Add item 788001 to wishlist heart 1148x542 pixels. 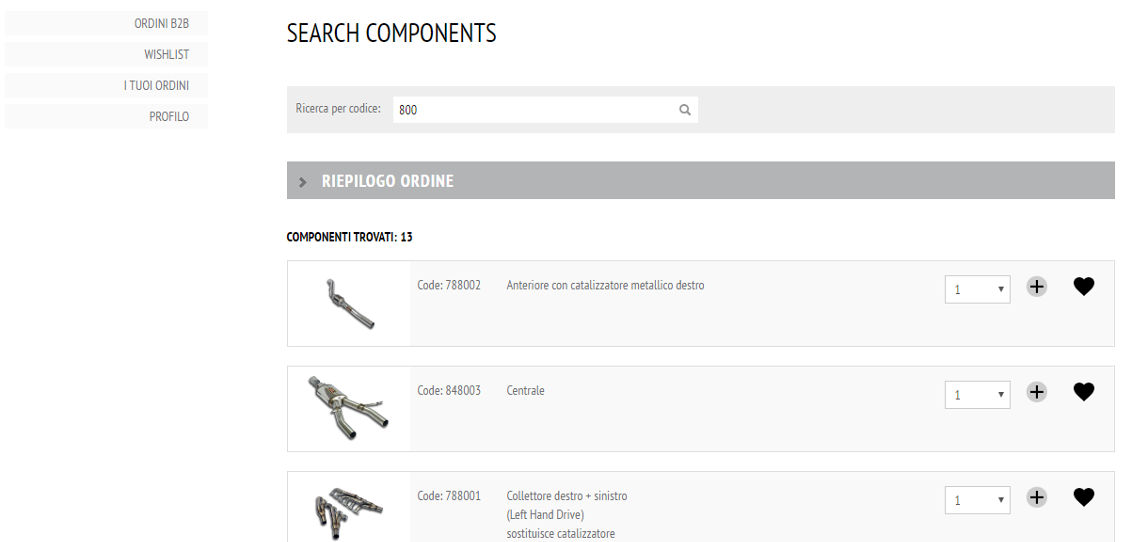[1084, 497]
